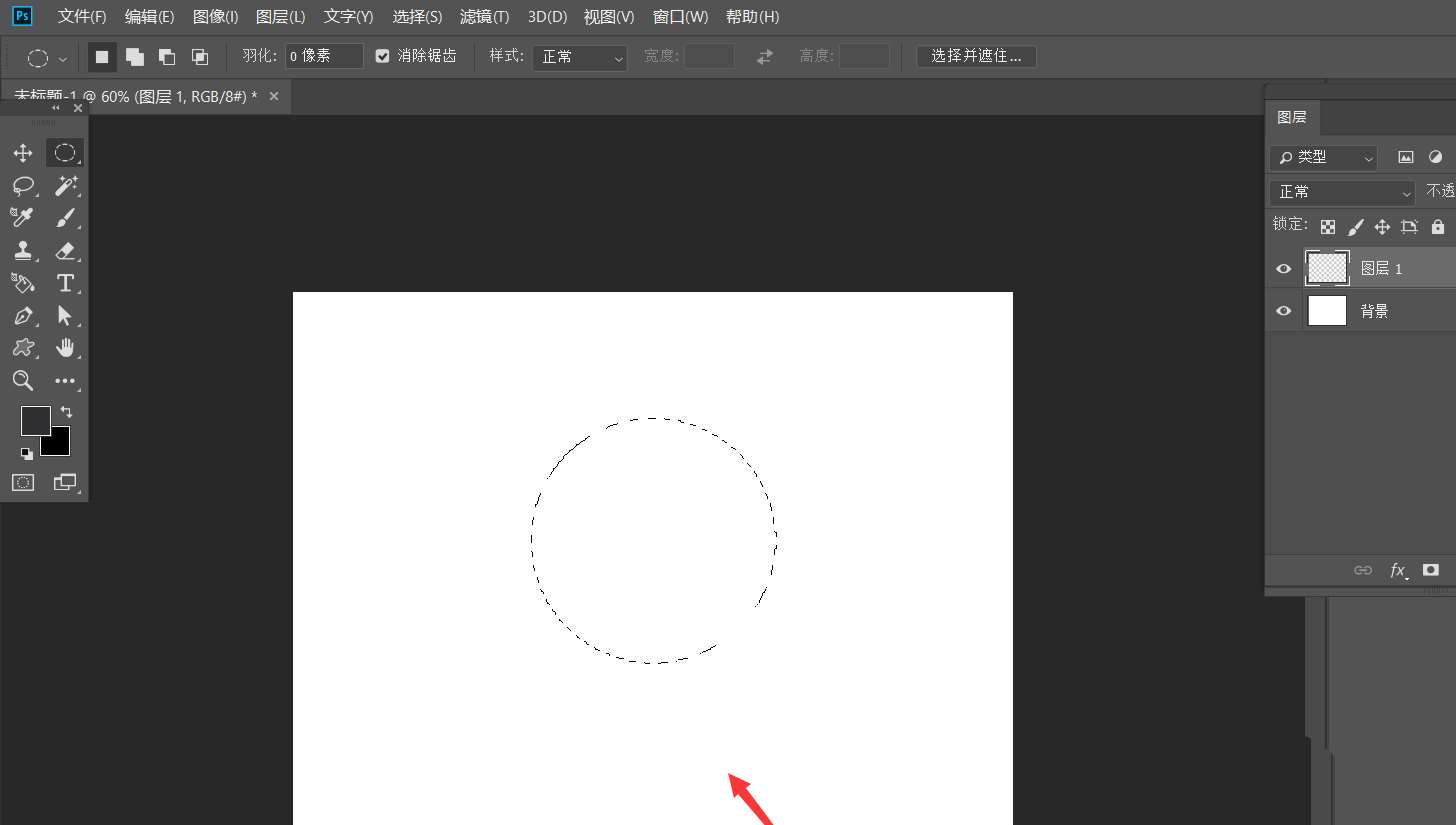
Task: Select the Brush tool
Action: tap(67, 218)
